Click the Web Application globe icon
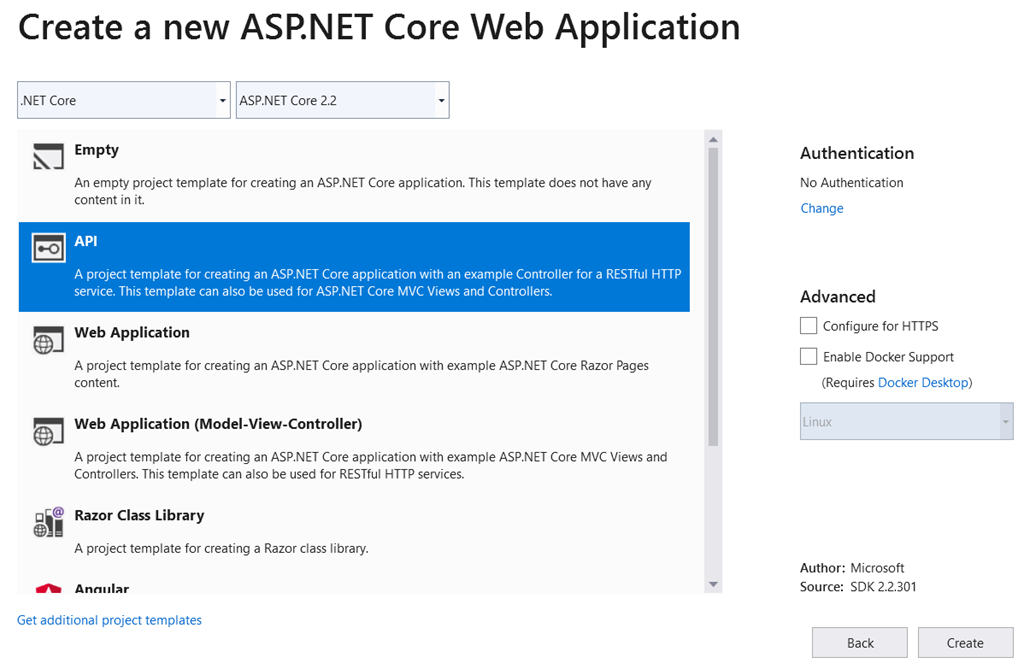 pyautogui.click(x=48, y=339)
